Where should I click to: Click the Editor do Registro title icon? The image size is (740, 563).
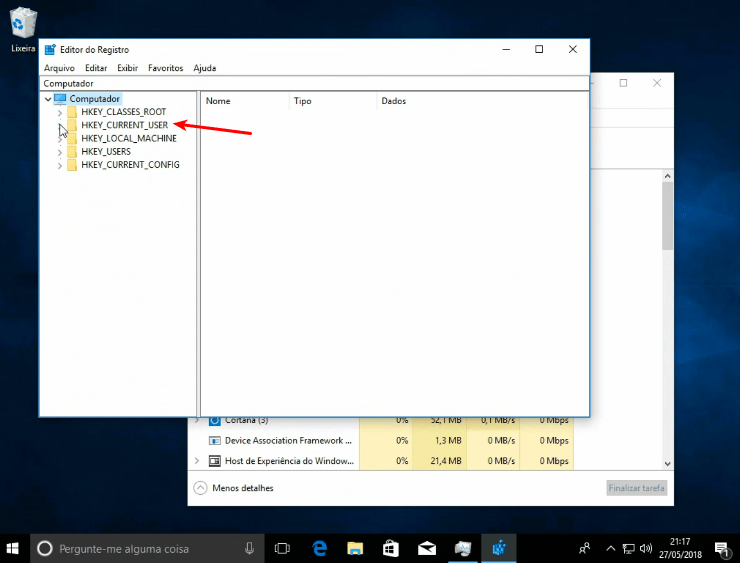click(50, 50)
